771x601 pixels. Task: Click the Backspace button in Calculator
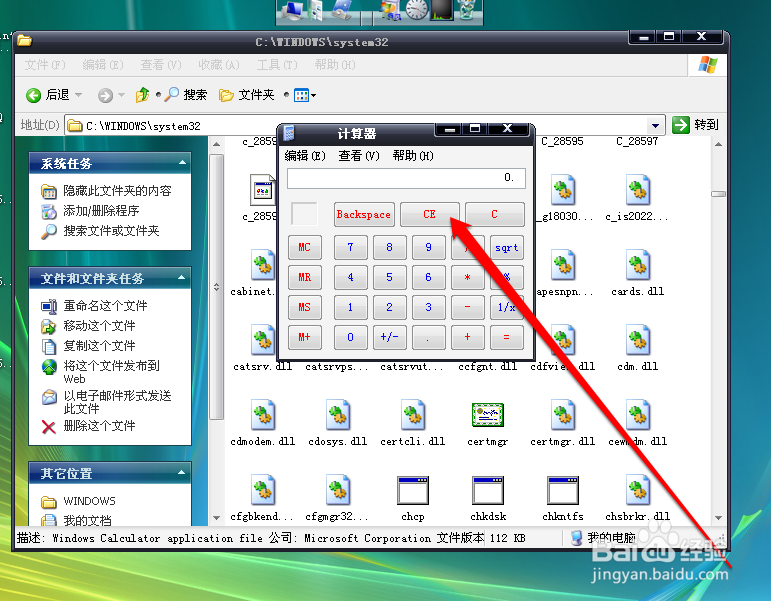click(364, 214)
